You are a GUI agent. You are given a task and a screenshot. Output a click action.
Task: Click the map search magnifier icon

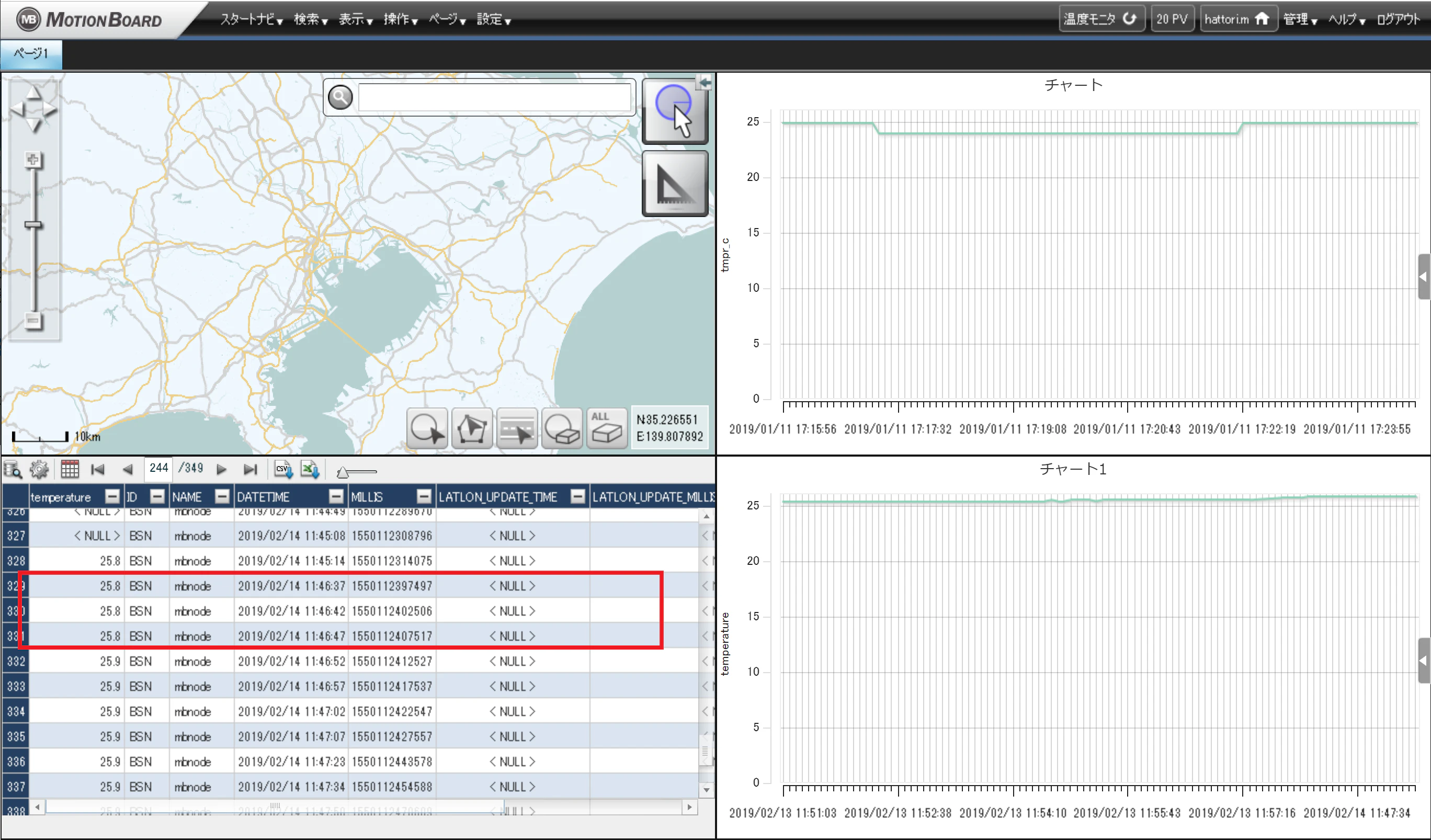(340, 97)
